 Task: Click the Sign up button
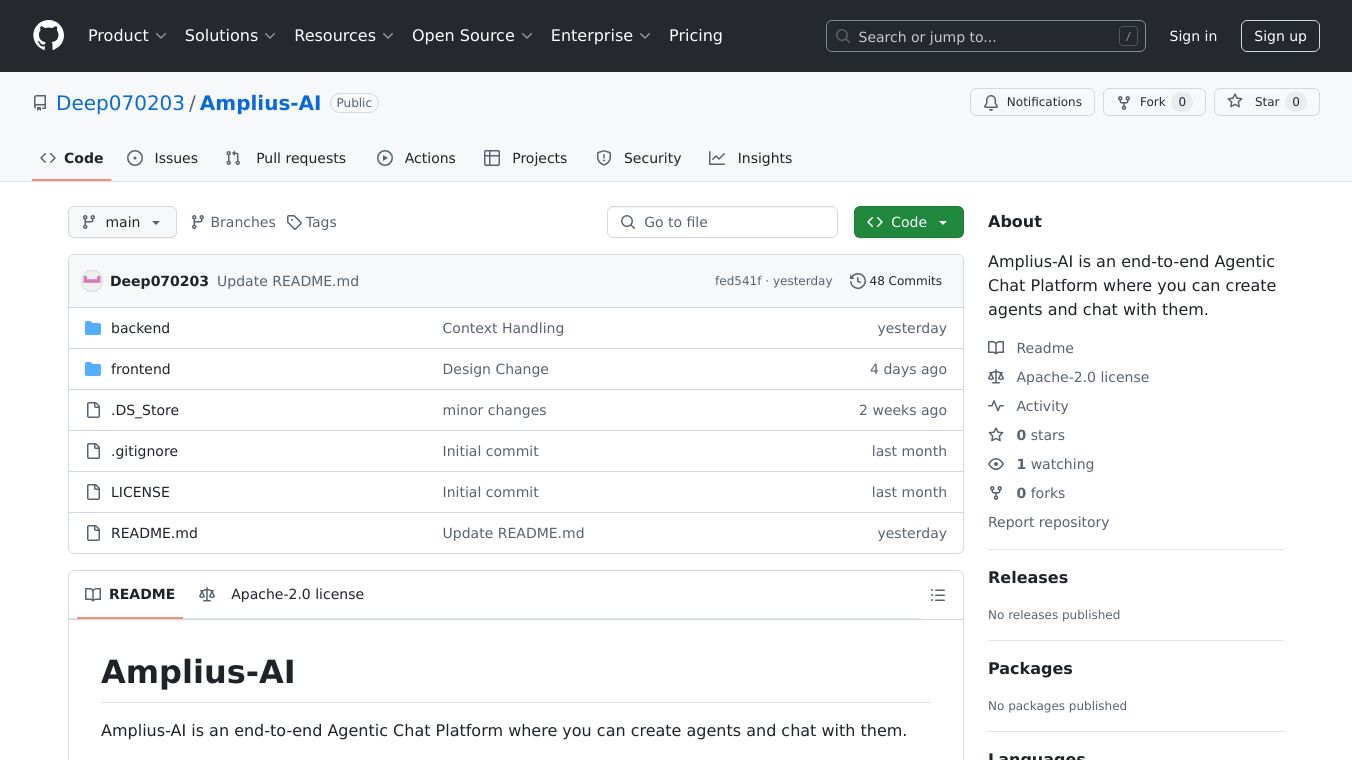1280,36
